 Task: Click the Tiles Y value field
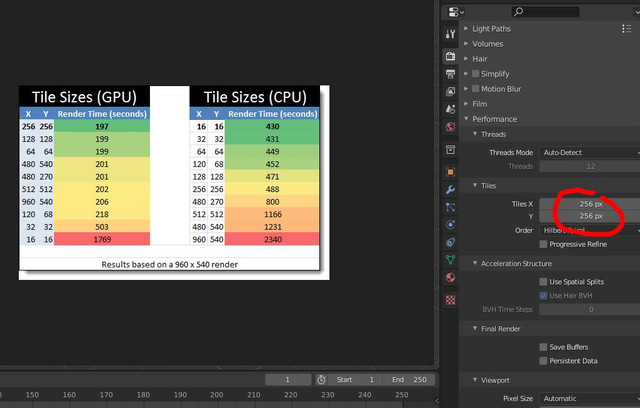(x=589, y=216)
